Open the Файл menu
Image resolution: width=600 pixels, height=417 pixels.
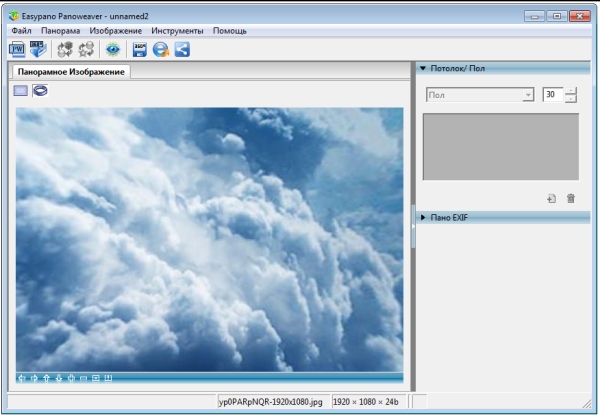point(21,31)
